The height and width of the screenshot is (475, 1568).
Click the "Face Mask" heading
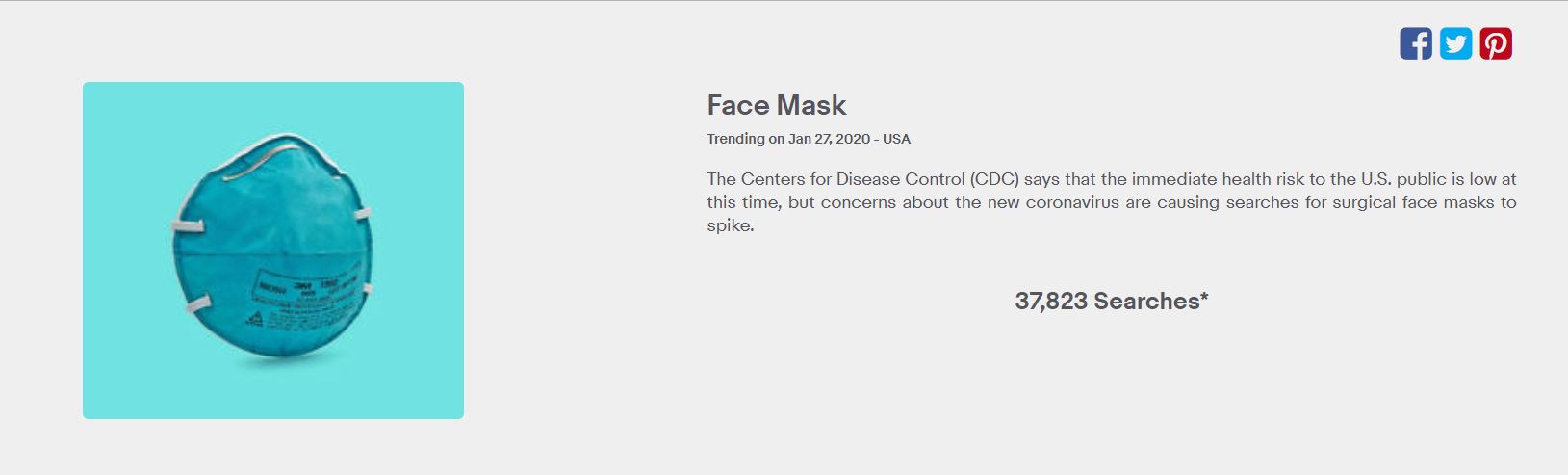(x=776, y=105)
